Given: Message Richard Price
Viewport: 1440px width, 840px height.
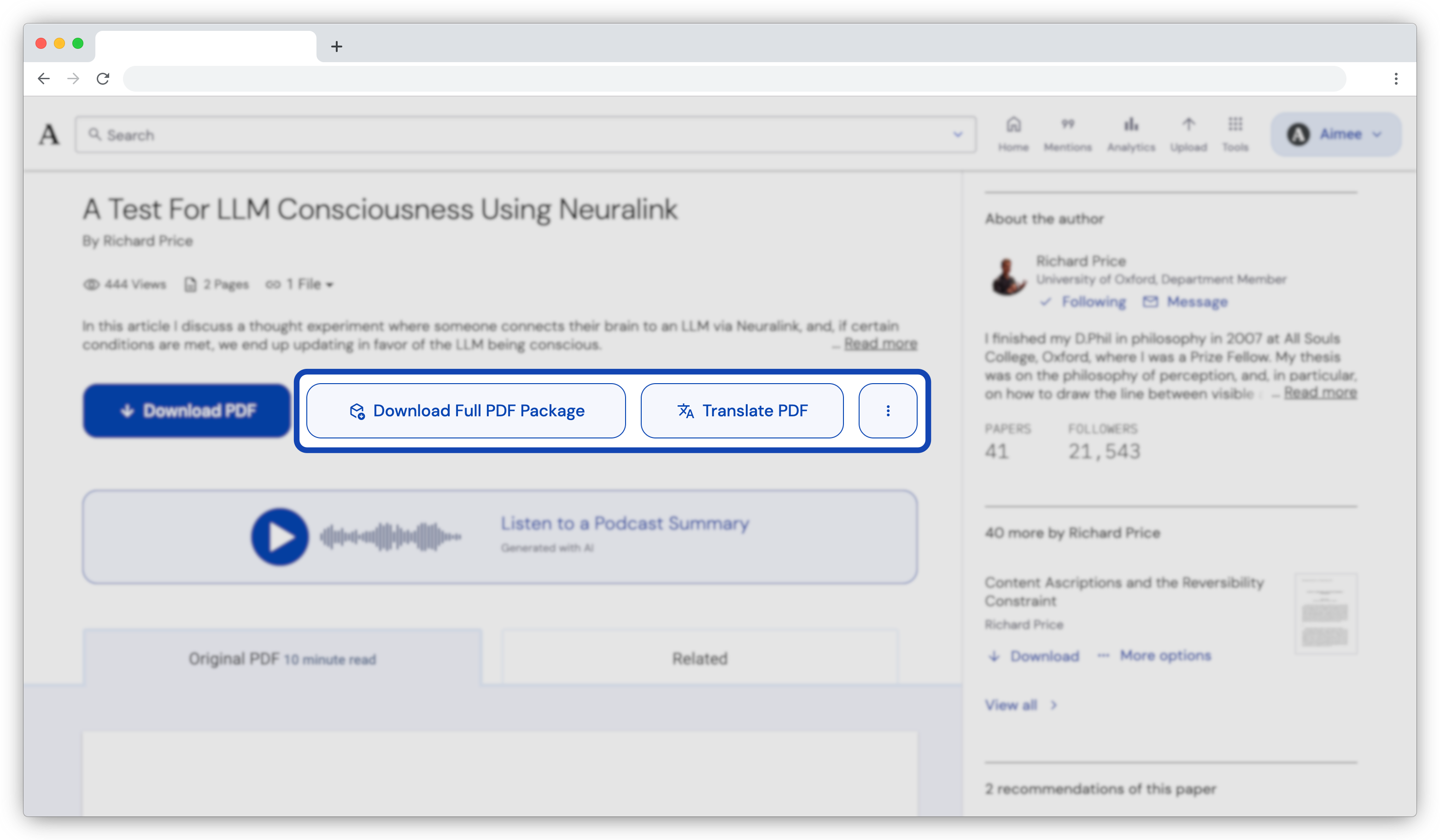Looking at the screenshot, I should [x=1185, y=302].
